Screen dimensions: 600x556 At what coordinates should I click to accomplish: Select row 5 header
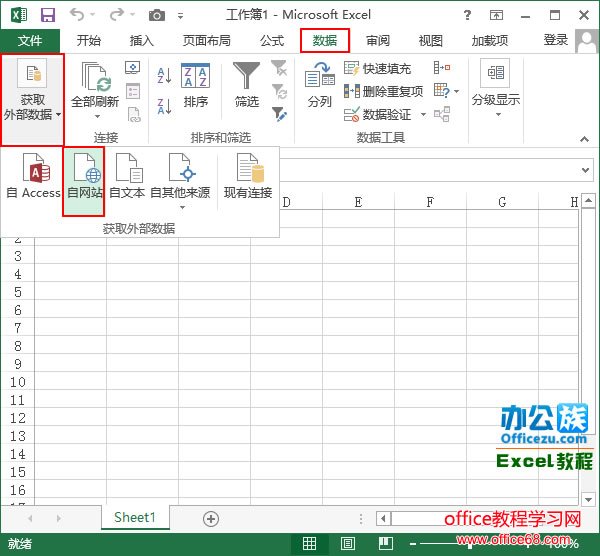18,292
